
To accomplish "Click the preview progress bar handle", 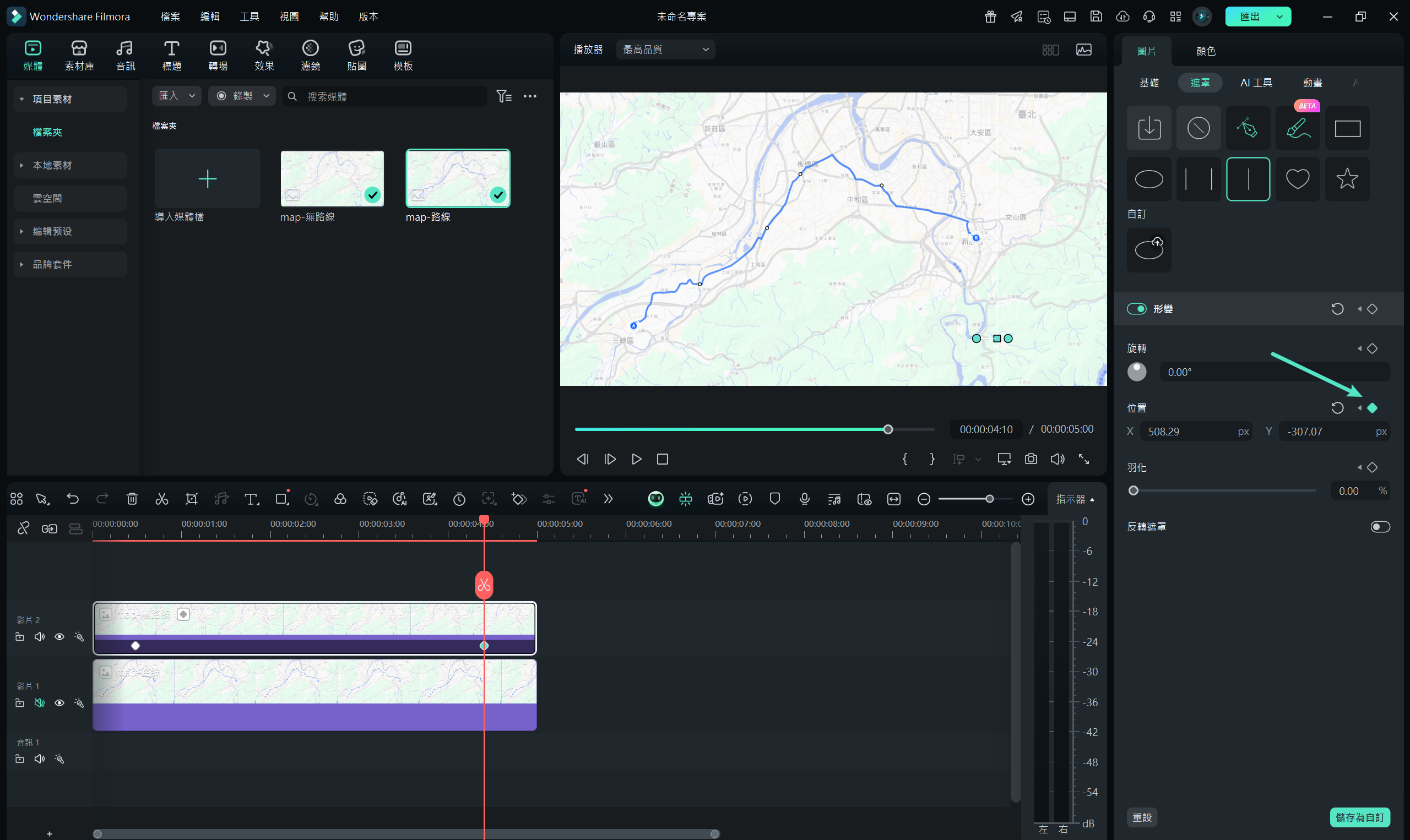I will (888, 429).
